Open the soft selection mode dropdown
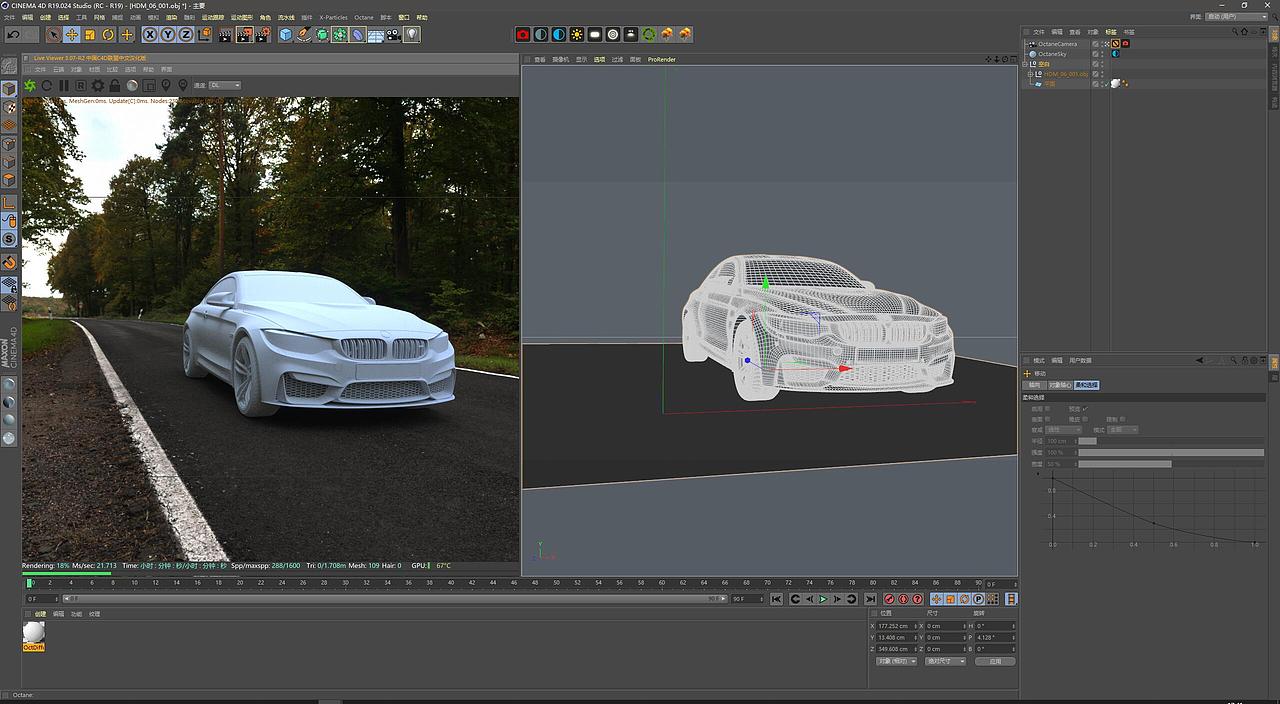Viewport: 1280px width, 704px height. [1122, 430]
